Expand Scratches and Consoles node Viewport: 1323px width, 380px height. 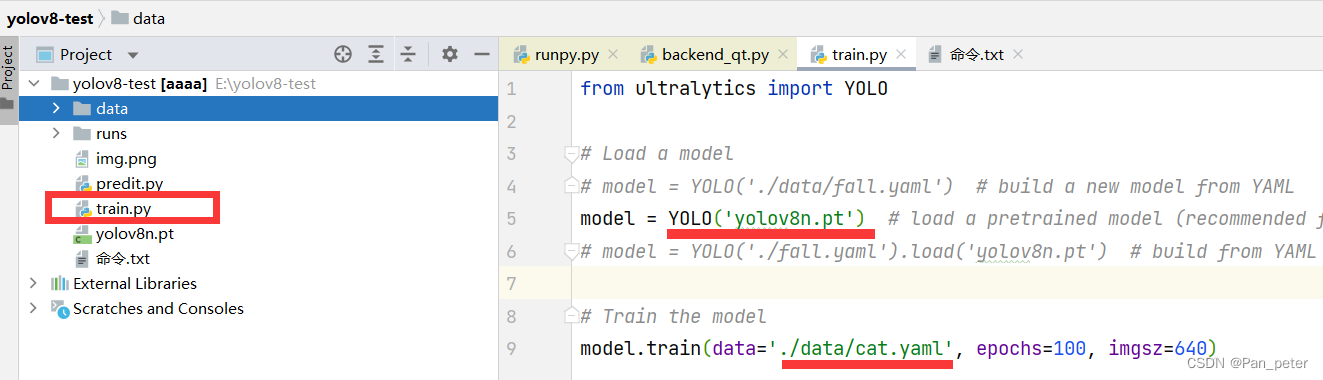coord(35,308)
